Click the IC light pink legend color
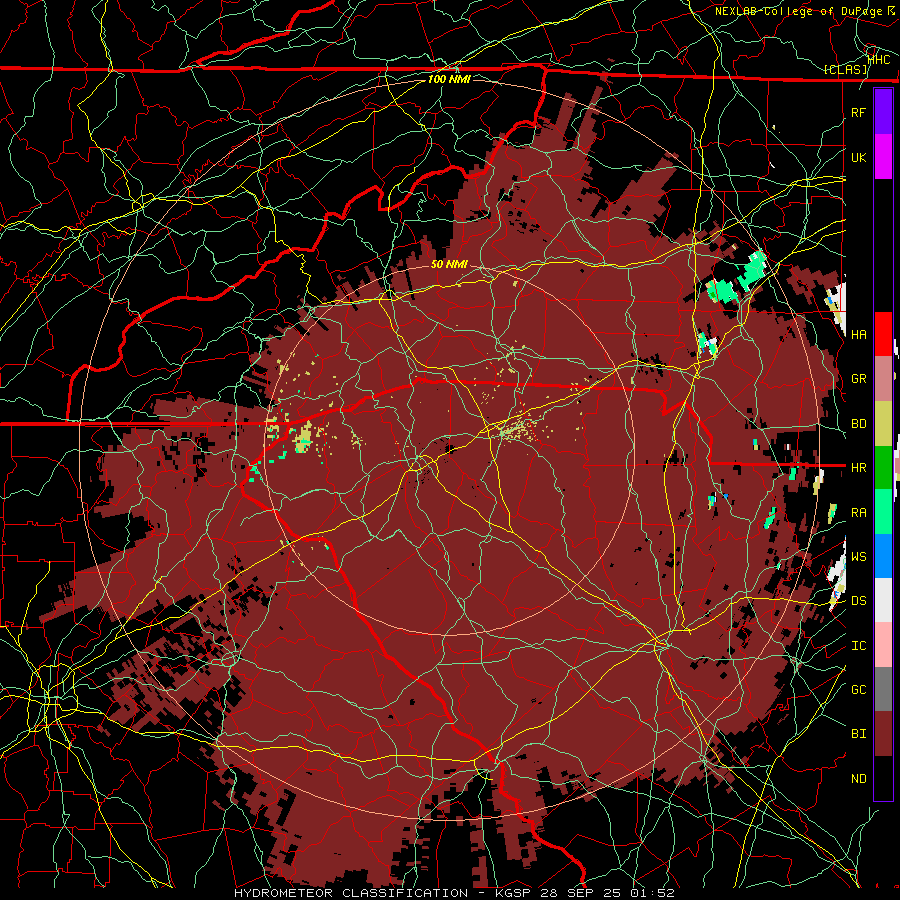This screenshot has height=900, width=900. tap(883, 645)
